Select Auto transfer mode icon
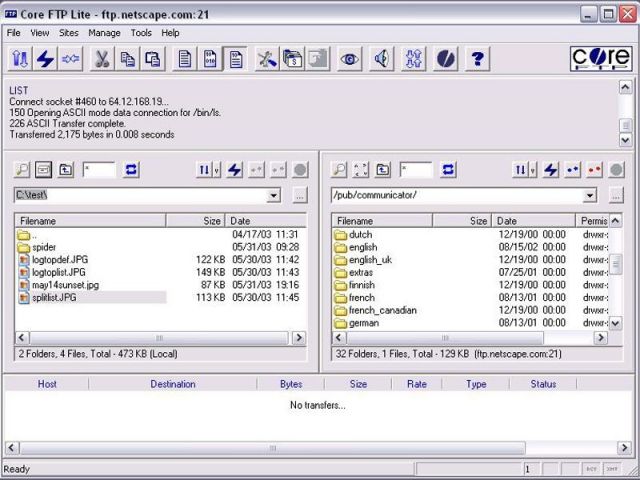The height and width of the screenshot is (480, 640). click(x=235, y=59)
